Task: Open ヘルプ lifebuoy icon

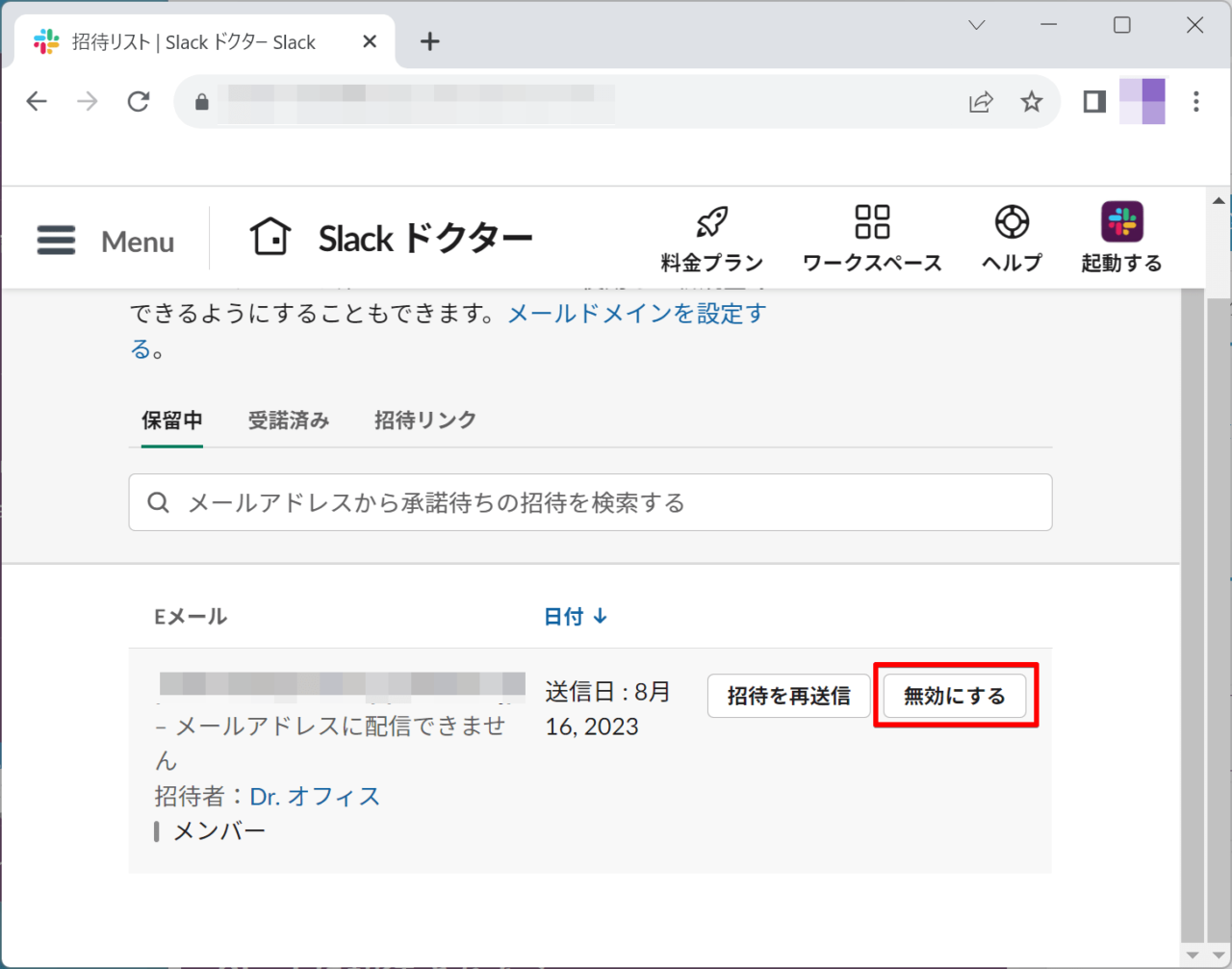Action: tap(1012, 222)
